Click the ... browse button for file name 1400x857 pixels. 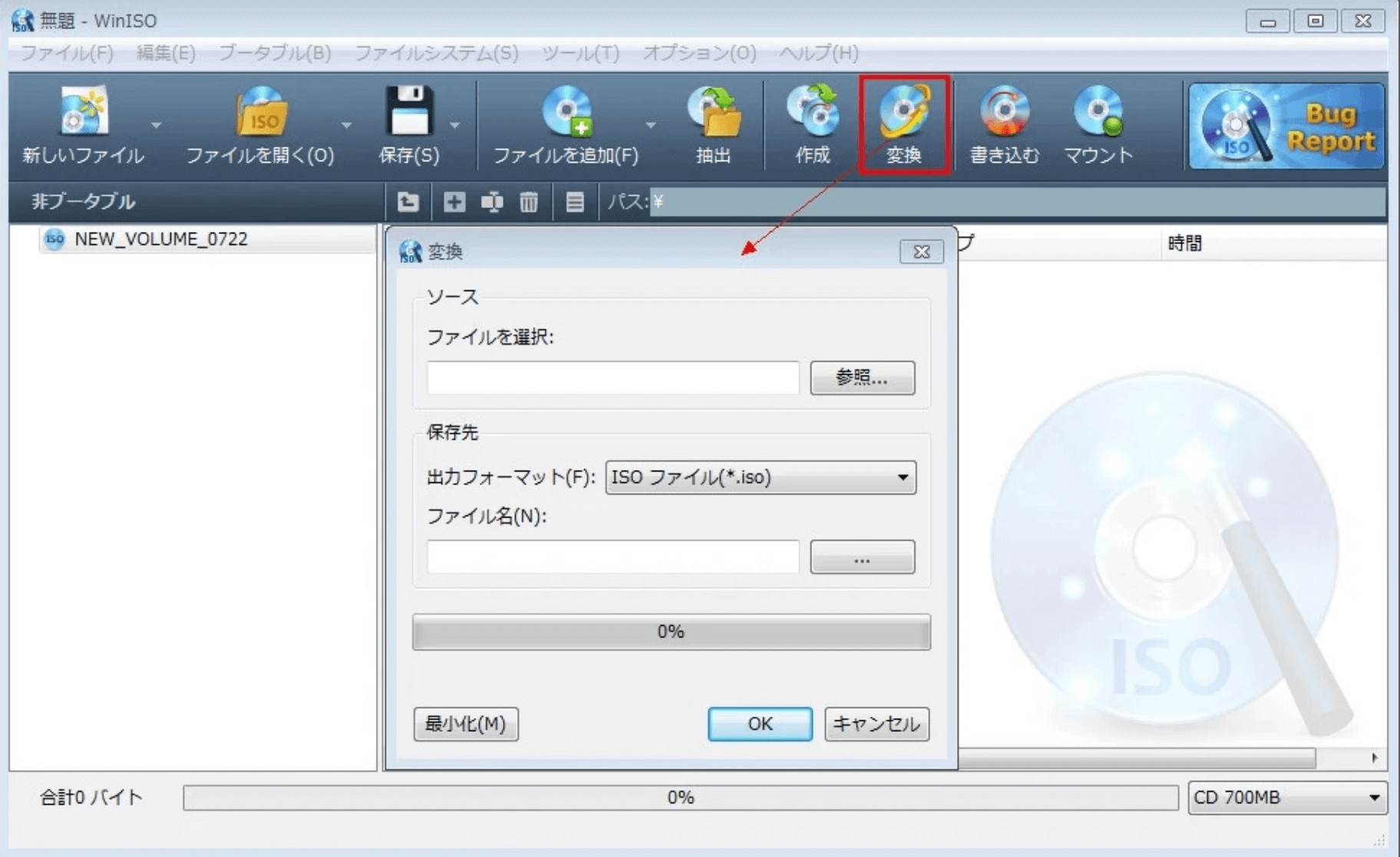coord(862,557)
